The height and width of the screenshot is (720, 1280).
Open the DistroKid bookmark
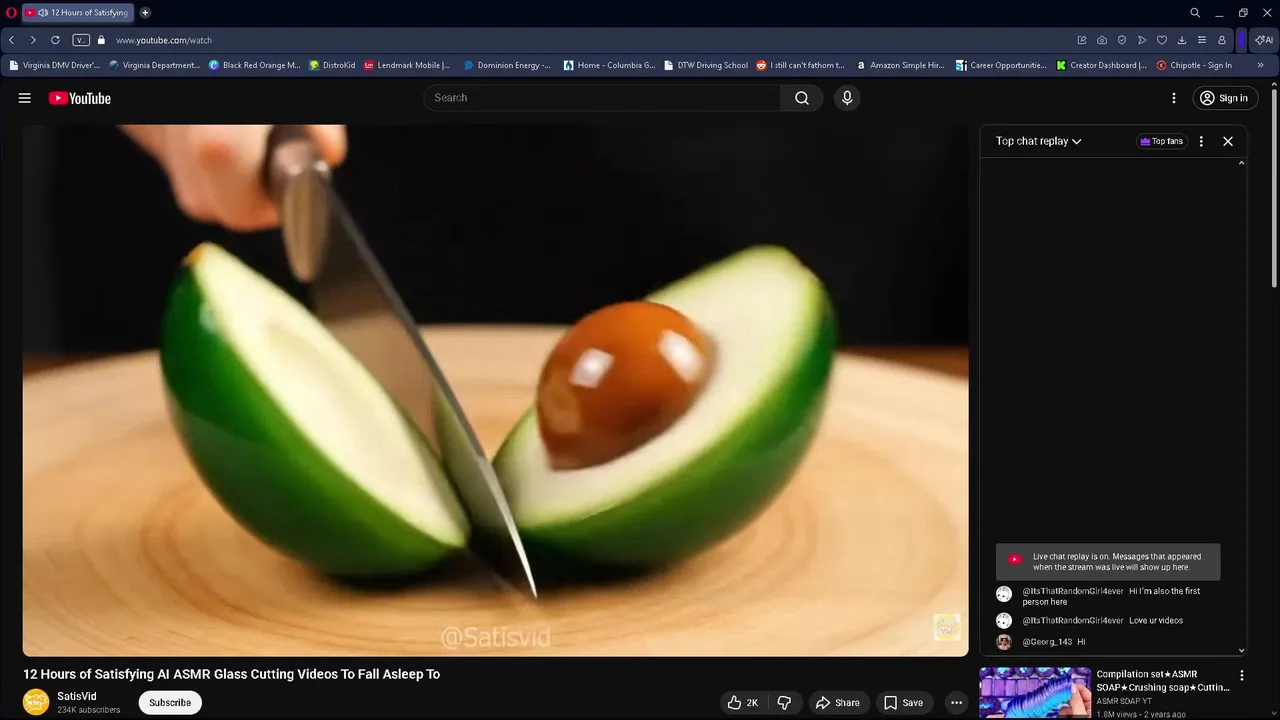pos(332,65)
